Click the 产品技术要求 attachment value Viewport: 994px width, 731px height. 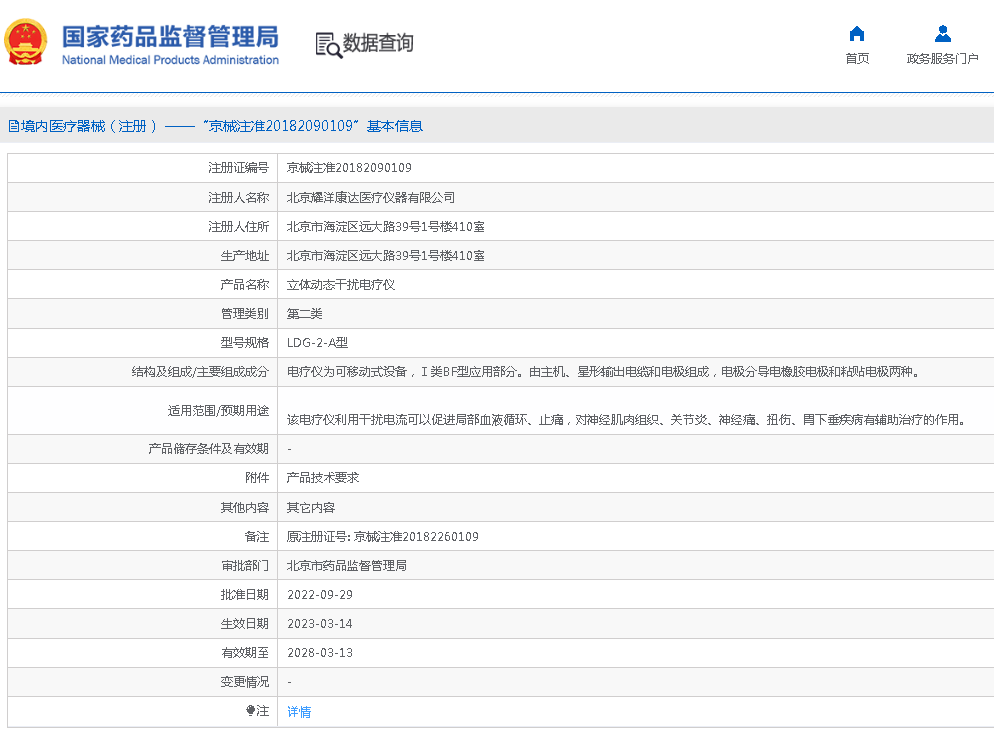click(x=323, y=478)
